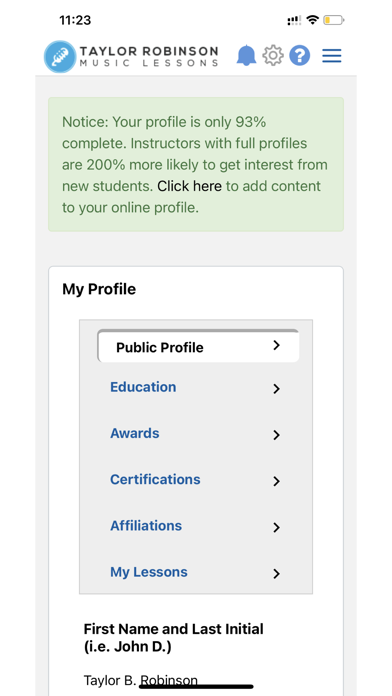Expand the Certifications chevron arrow
This screenshot has width=392, height=696.
277,481
